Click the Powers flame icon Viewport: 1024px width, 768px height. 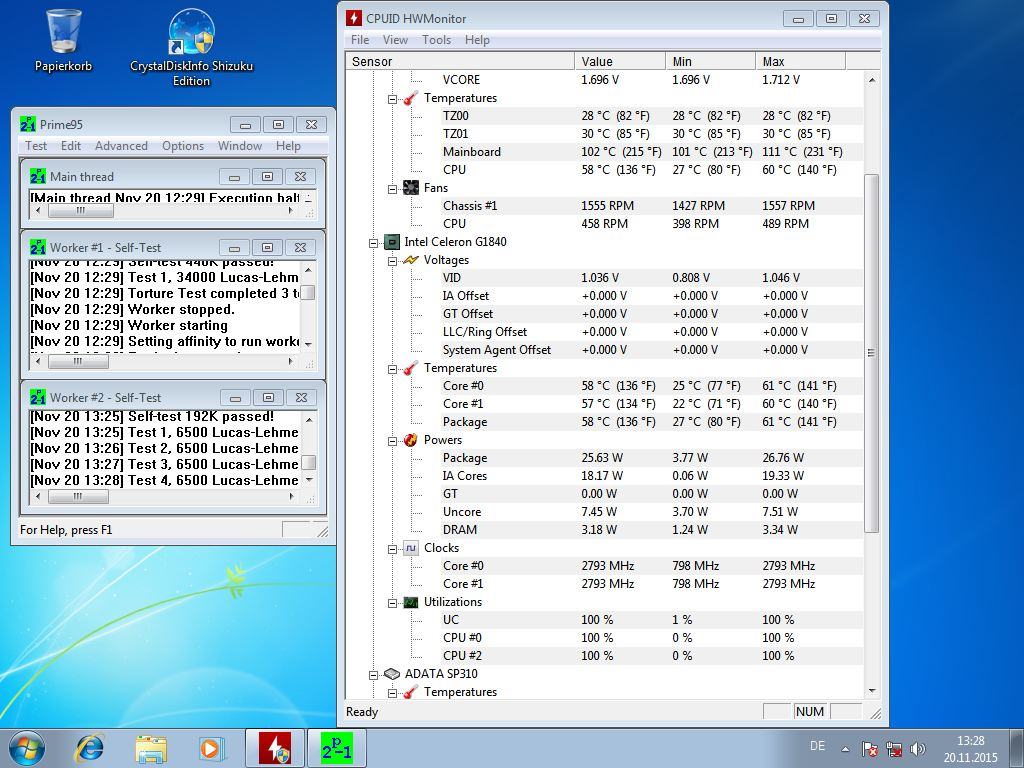411,440
